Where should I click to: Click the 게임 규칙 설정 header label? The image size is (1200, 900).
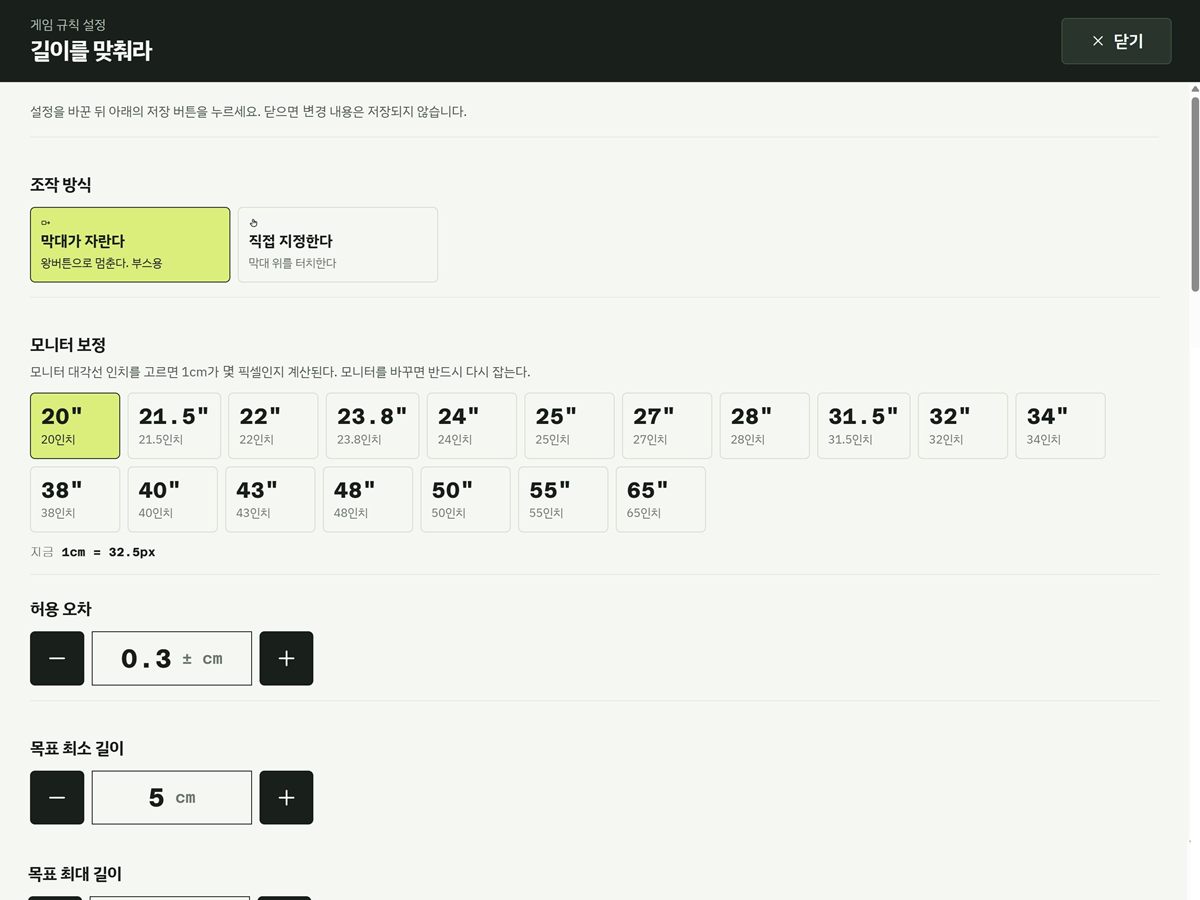68,24
